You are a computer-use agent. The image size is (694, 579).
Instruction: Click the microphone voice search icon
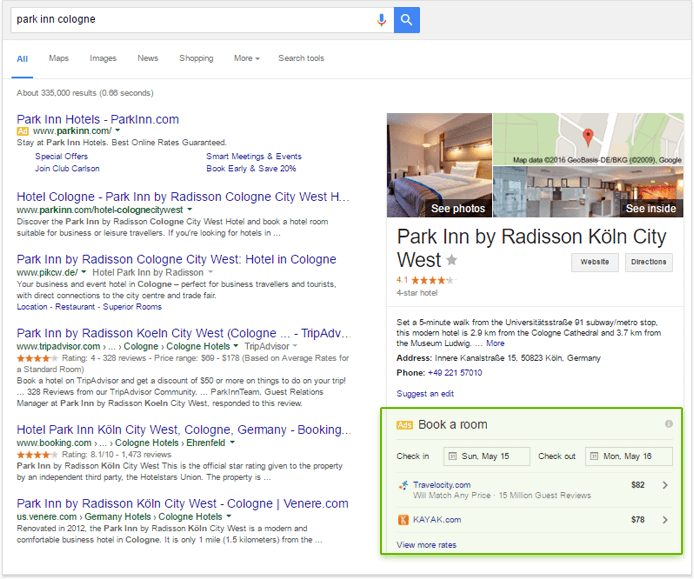pyautogui.click(x=381, y=19)
